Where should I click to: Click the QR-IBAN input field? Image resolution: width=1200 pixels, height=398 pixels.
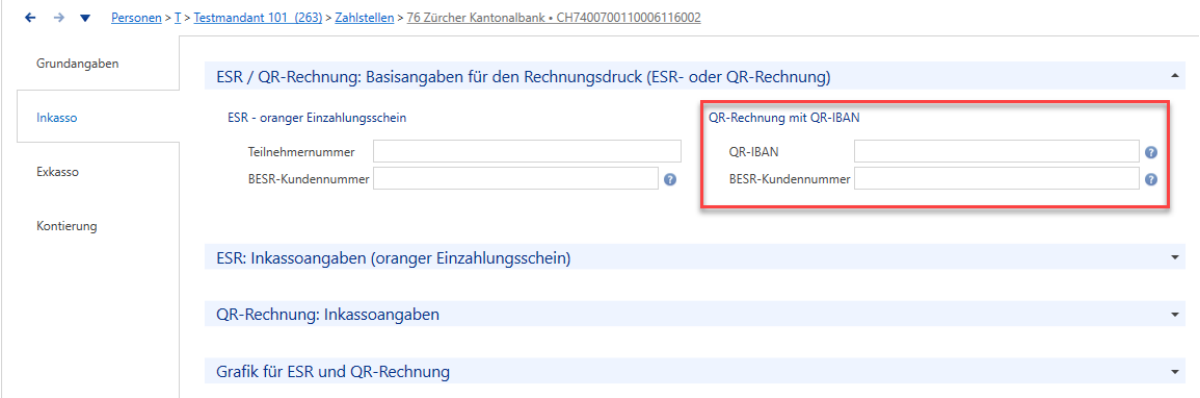coord(997,151)
